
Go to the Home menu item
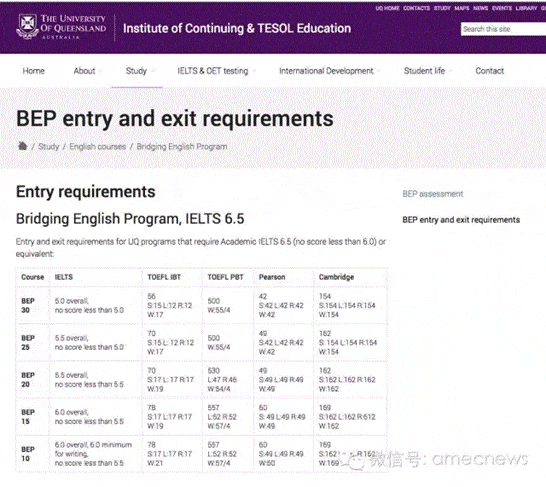click(x=33, y=71)
